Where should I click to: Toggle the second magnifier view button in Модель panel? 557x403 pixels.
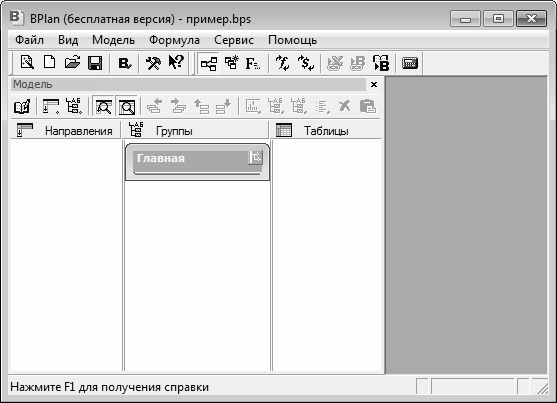pos(126,106)
